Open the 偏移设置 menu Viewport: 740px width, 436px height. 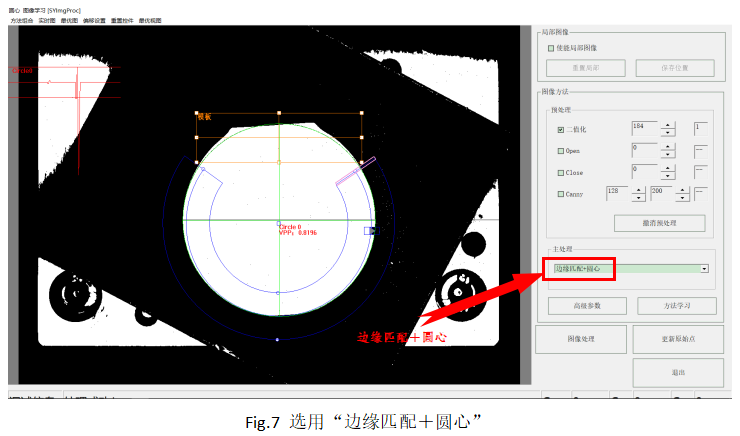(x=95, y=20)
